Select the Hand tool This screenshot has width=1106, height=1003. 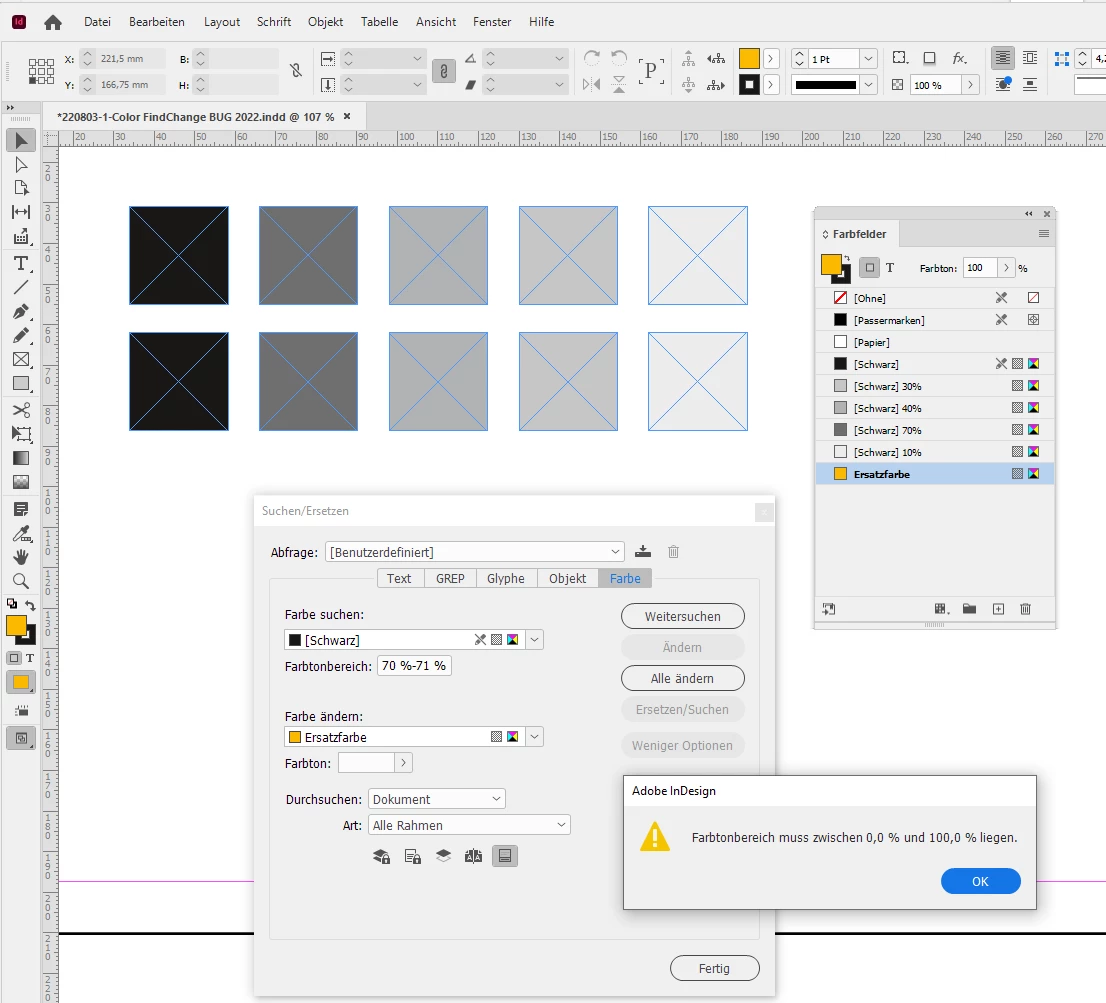(21, 557)
